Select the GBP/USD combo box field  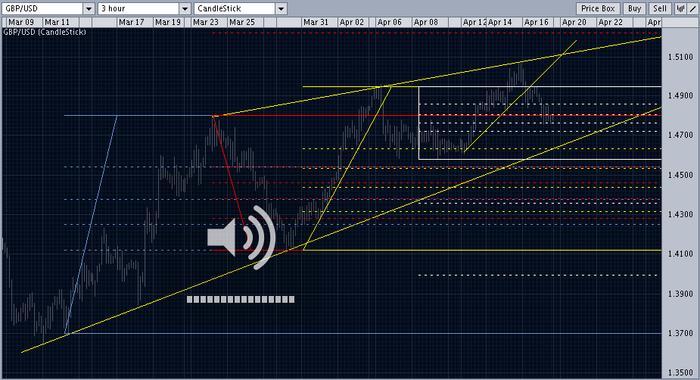point(42,8)
